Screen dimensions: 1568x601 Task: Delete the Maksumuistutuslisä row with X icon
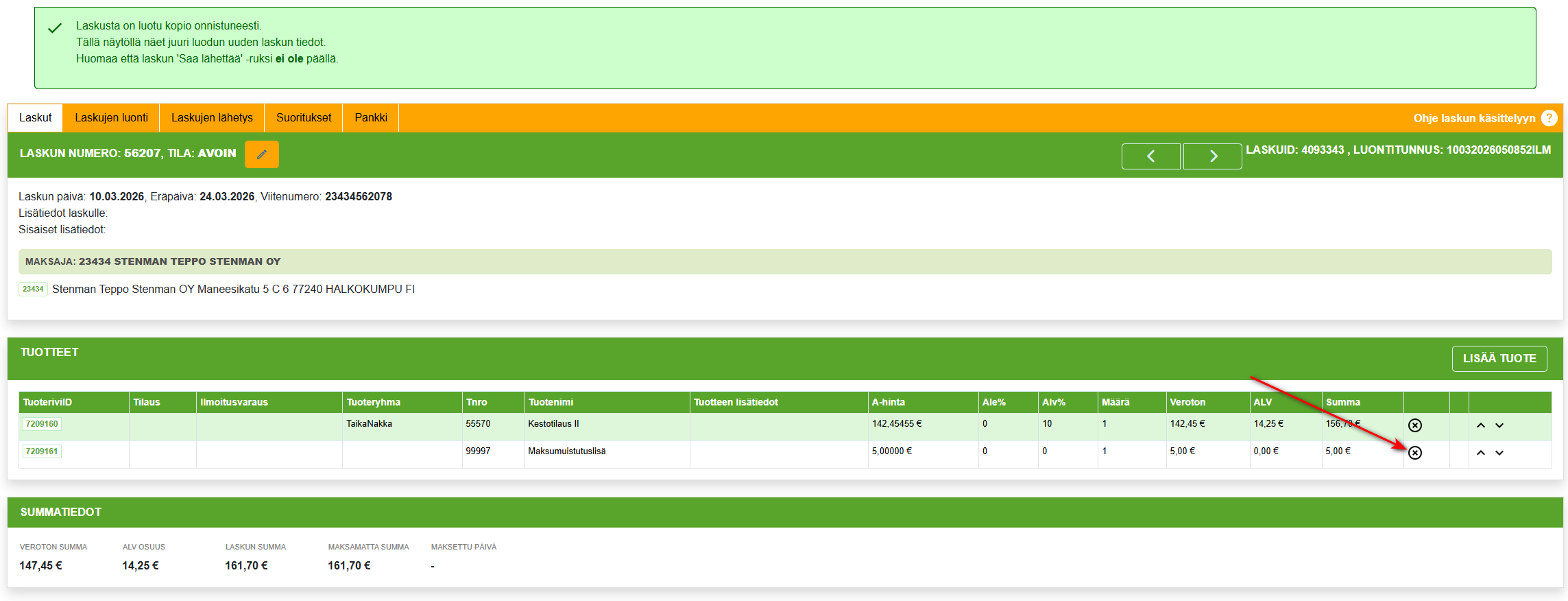1414,453
